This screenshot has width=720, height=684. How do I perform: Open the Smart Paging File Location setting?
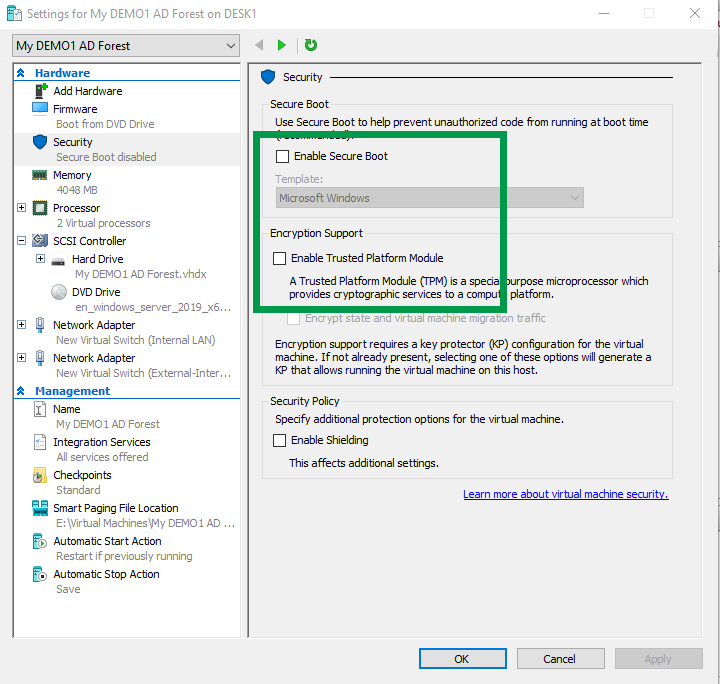tap(115, 508)
